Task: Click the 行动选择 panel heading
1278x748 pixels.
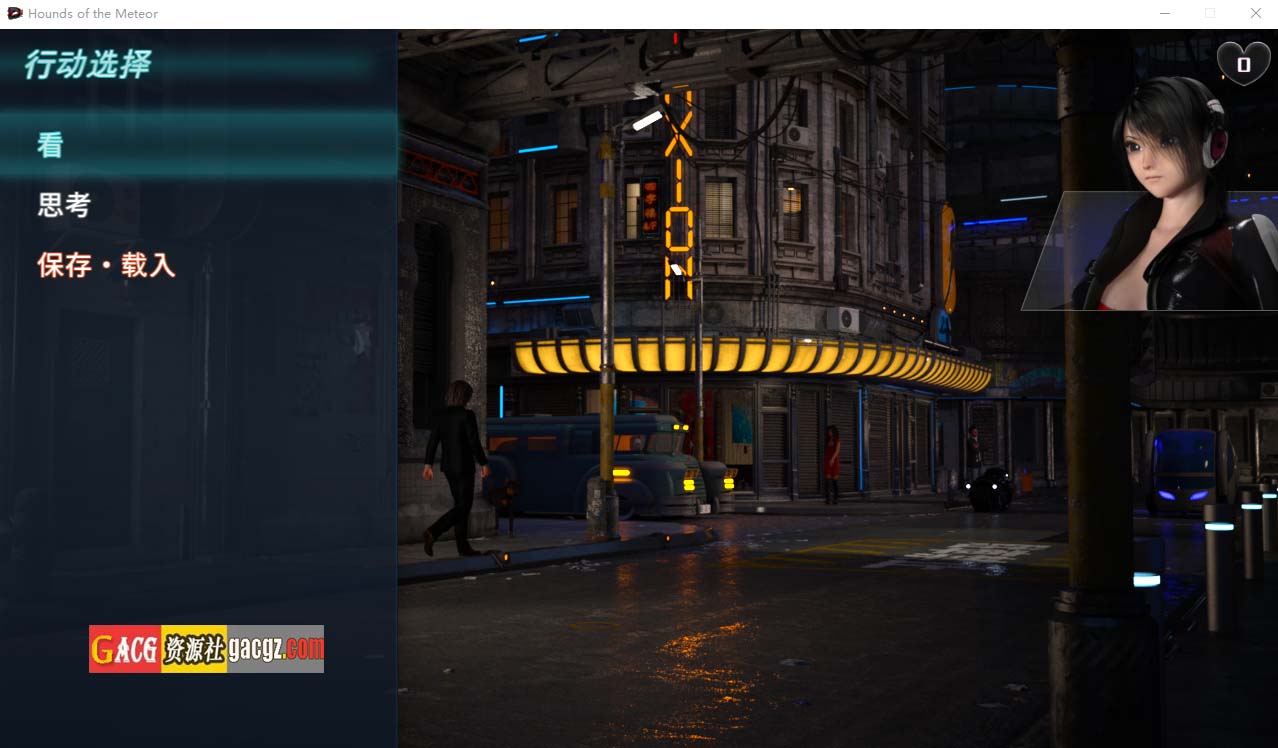Action: click(x=88, y=66)
